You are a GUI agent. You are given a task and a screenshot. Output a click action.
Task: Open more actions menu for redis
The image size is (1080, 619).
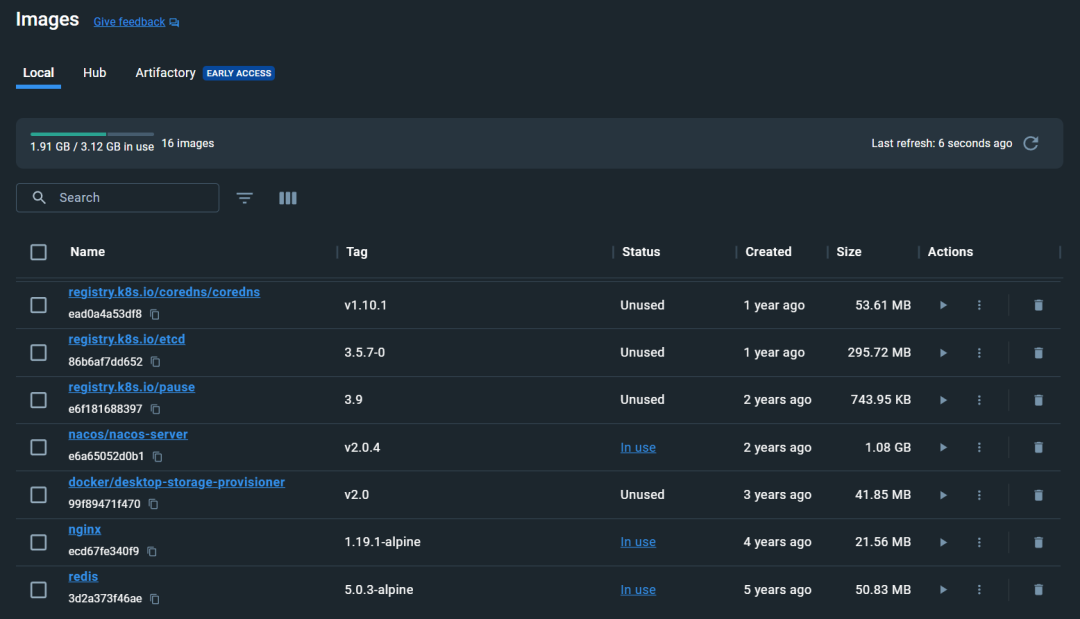click(x=979, y=590)
